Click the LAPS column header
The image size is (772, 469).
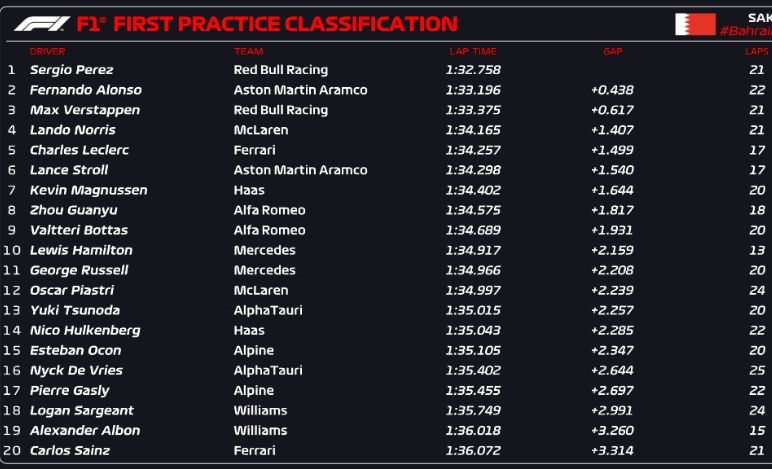tap(757, 51)
